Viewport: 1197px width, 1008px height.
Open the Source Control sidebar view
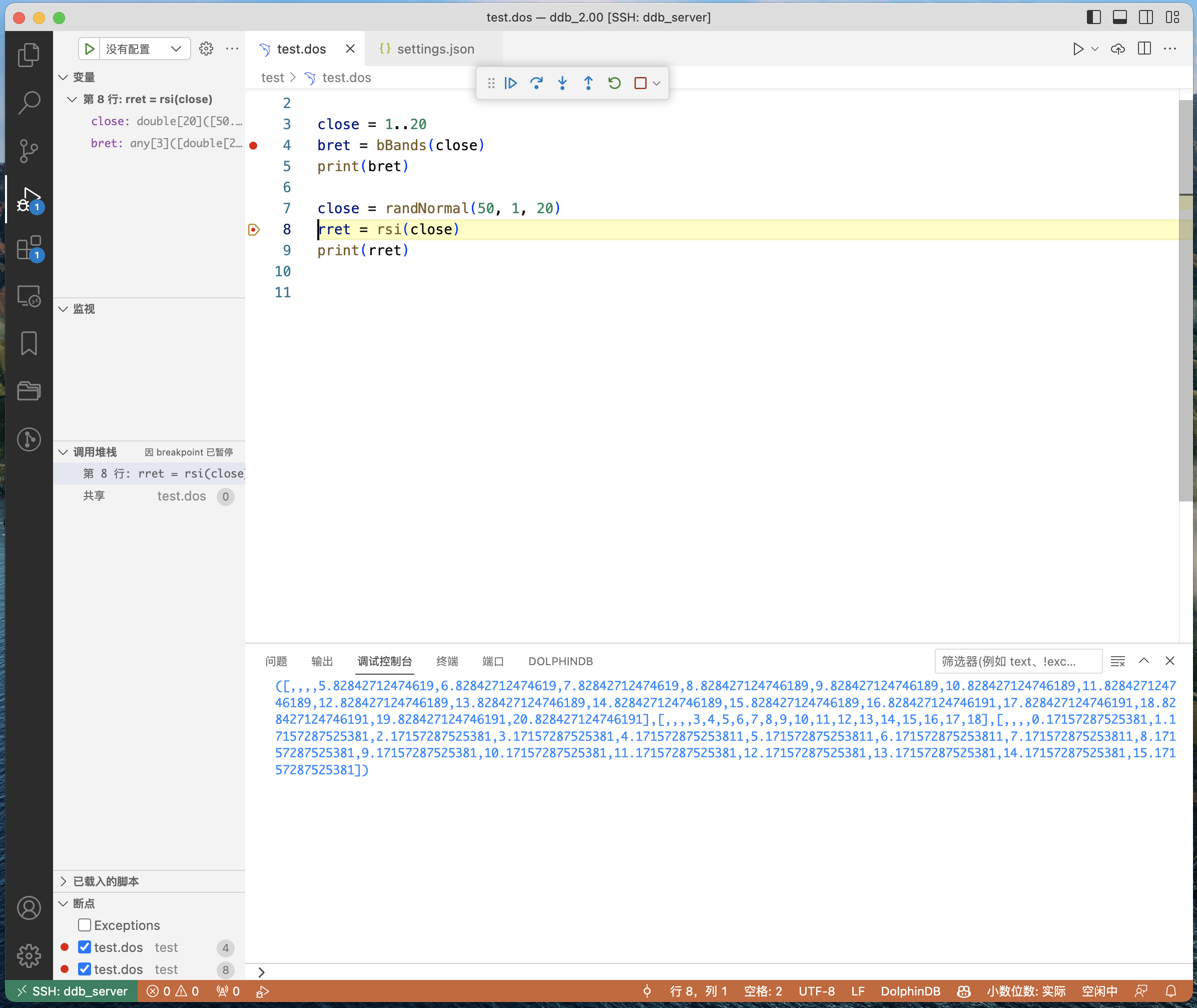(29, 150)
